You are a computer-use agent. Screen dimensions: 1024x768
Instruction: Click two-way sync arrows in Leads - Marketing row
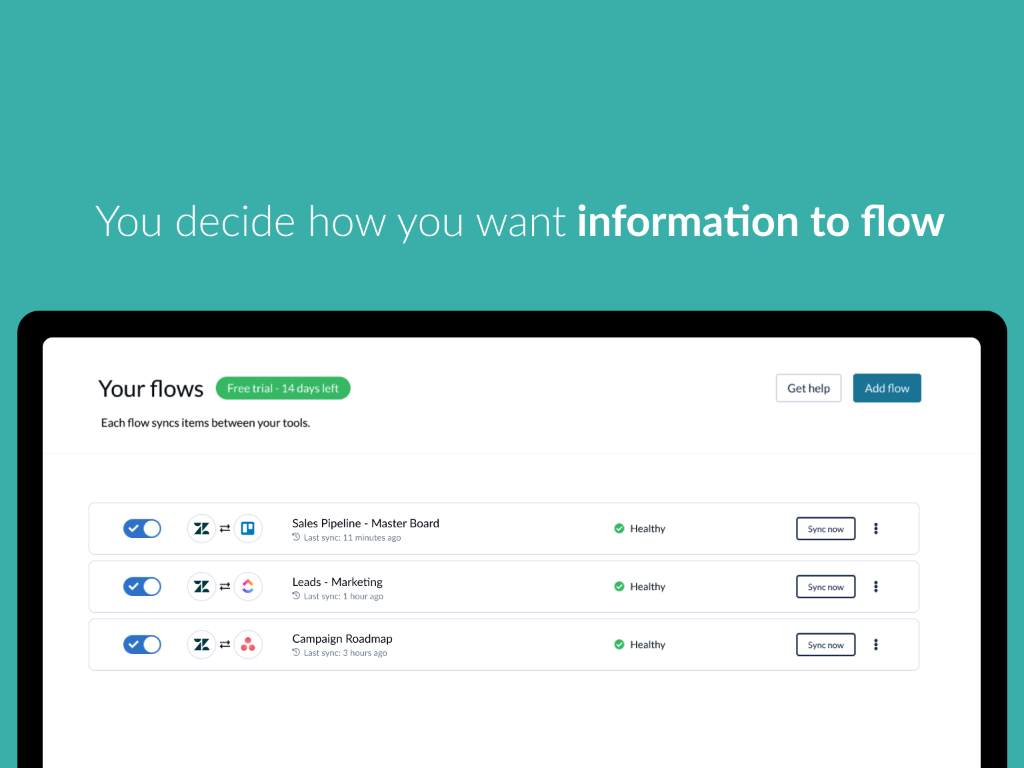[x=225, y=587]
